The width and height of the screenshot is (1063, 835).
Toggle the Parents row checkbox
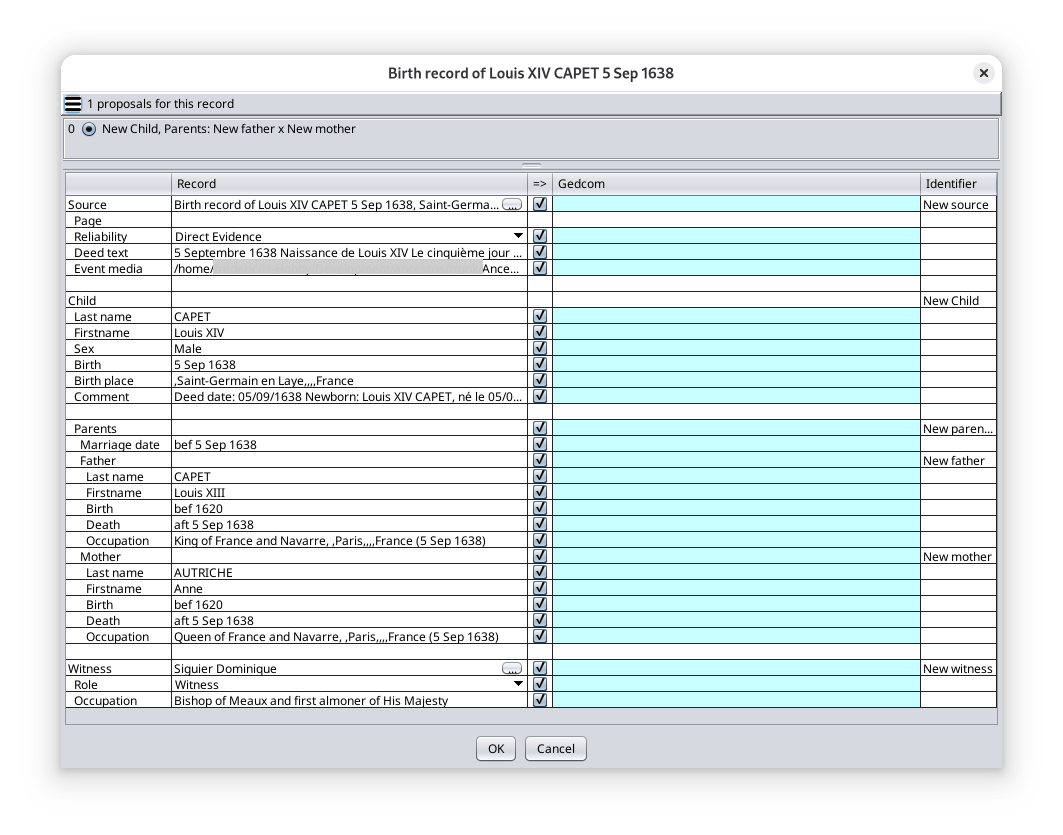540,428
